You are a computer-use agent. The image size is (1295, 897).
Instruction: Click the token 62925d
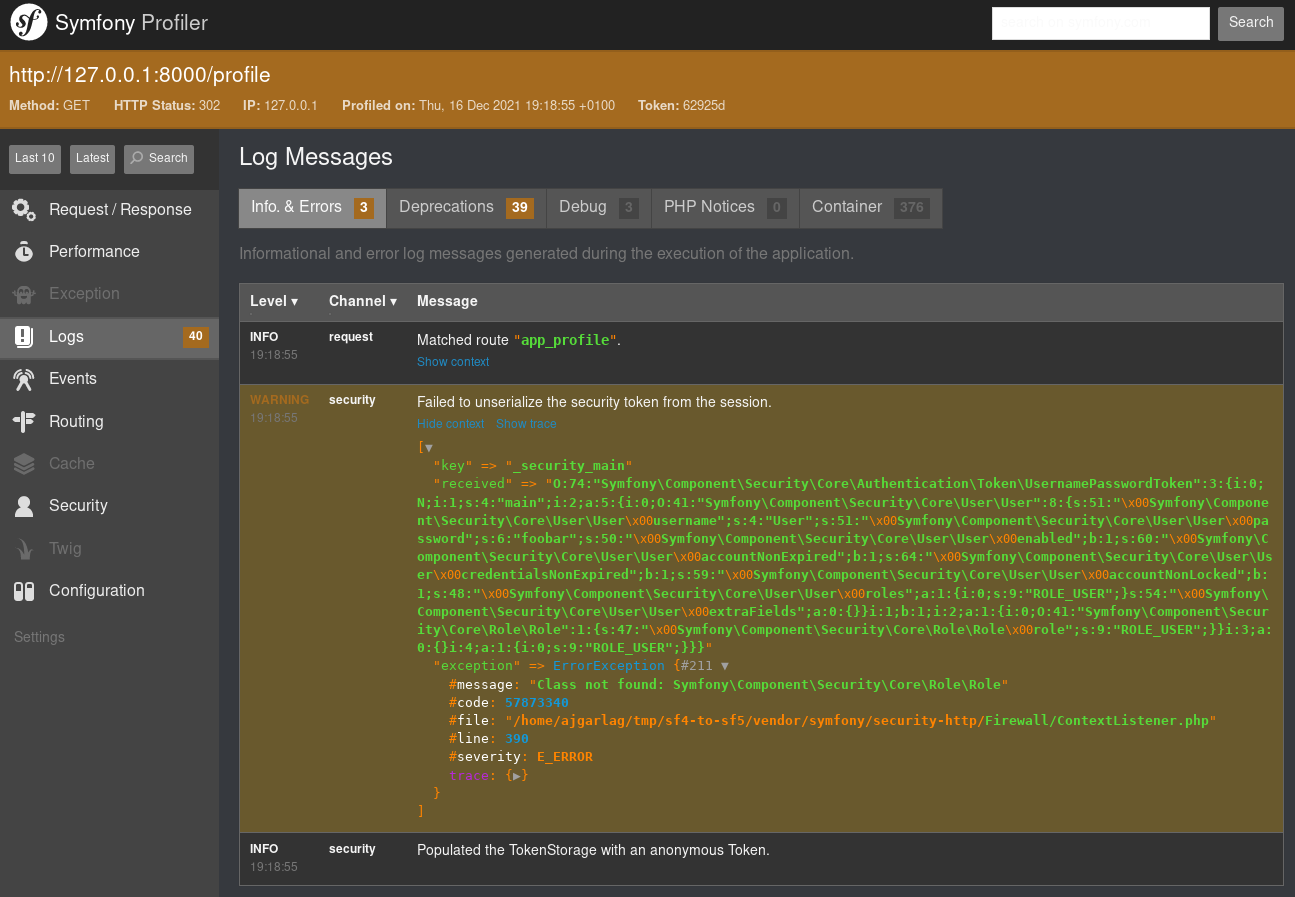[x=704, y=105]
